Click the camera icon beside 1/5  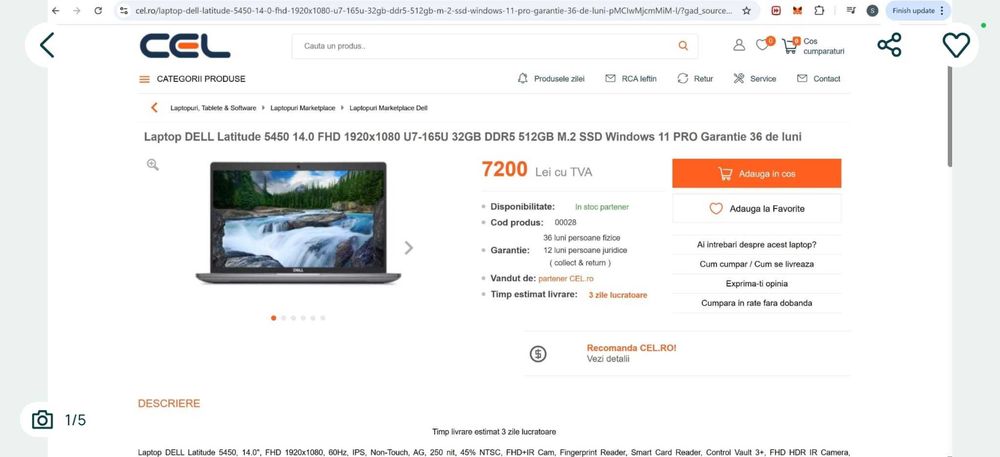(42, 419)
